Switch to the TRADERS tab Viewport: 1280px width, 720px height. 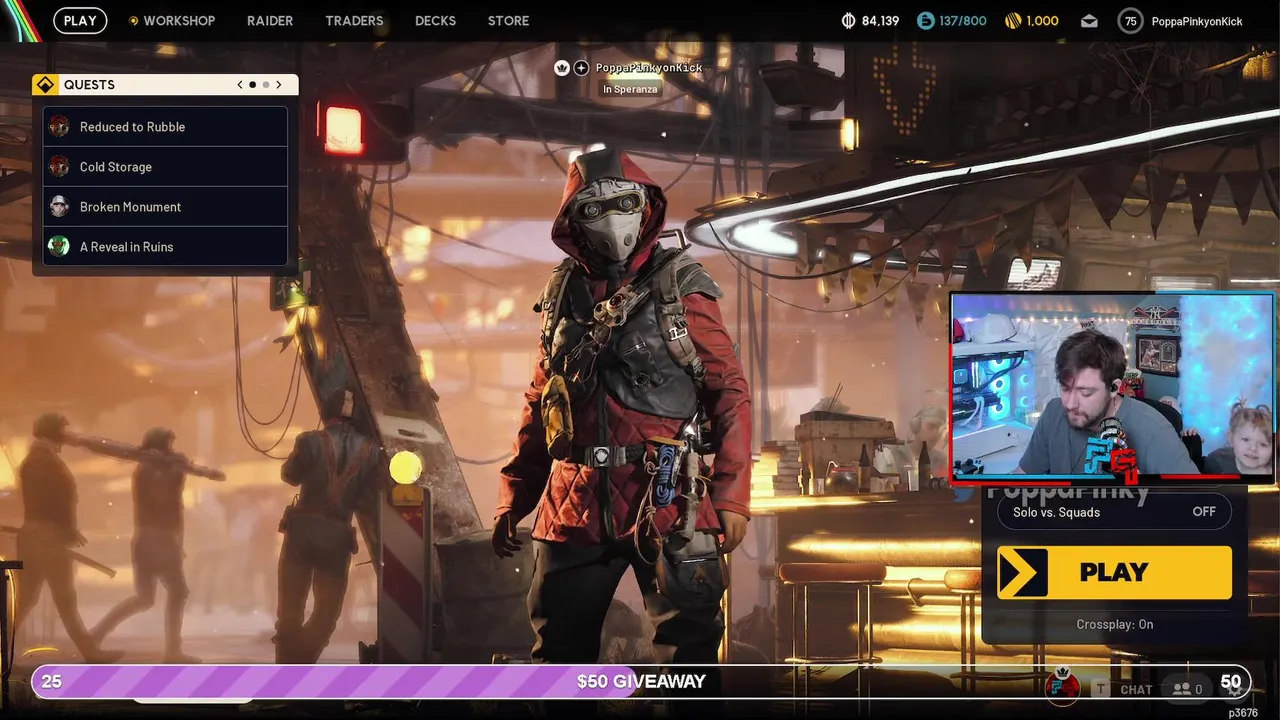[354, 20]
